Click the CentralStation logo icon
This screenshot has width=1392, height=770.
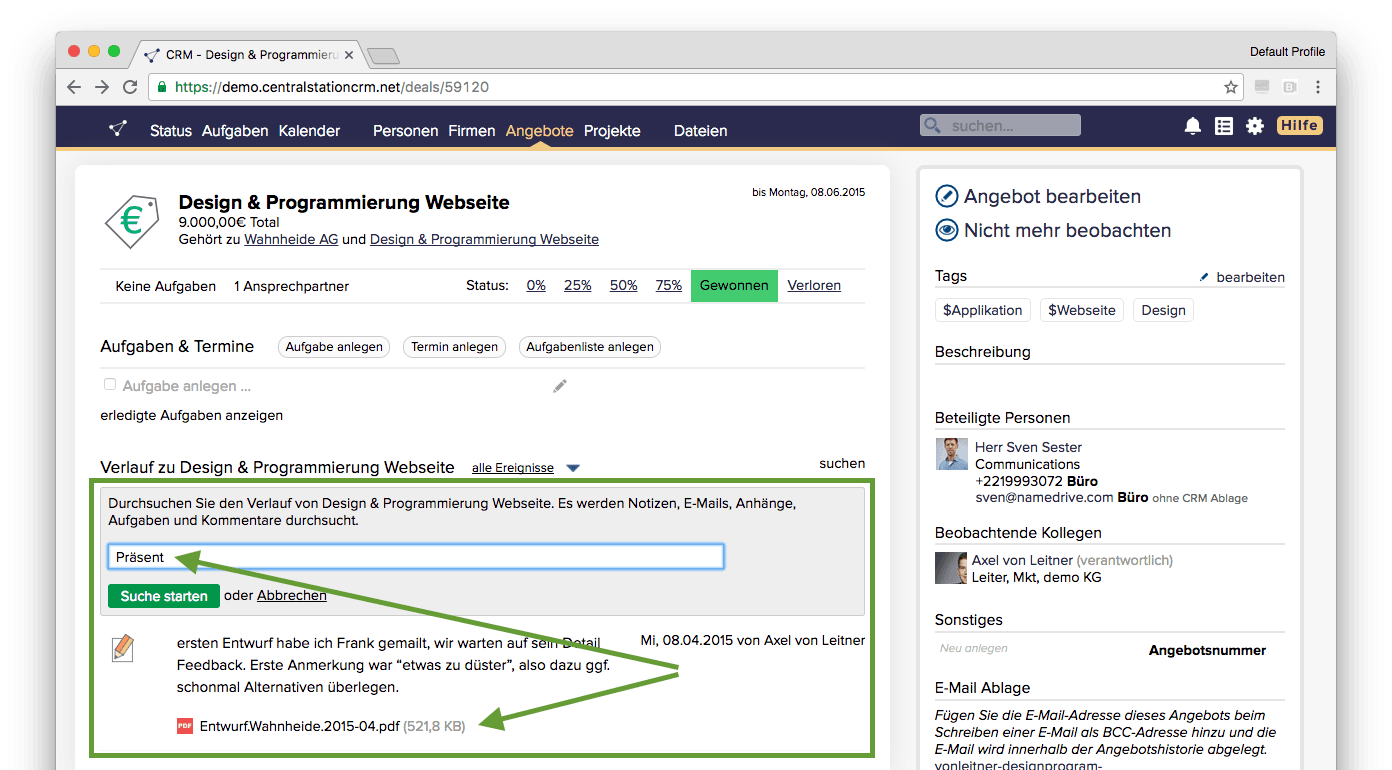click(118, 129)
